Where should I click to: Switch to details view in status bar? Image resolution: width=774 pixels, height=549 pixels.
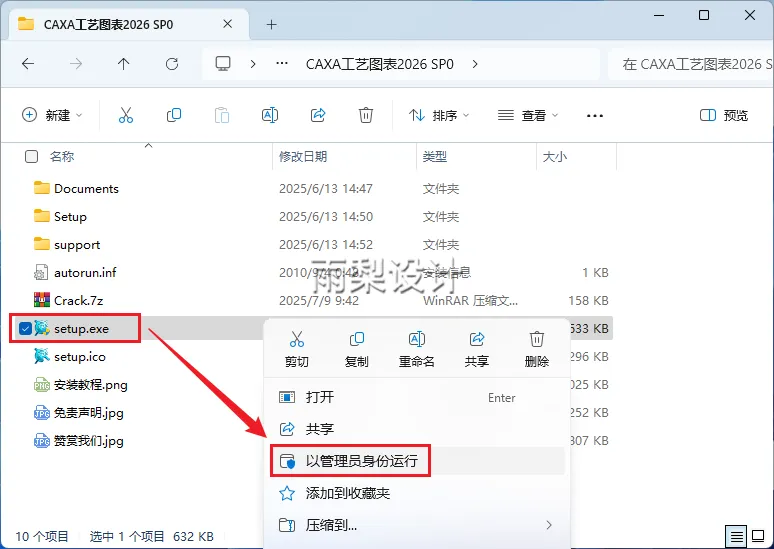pyautogui.click(x=736, y=536)
